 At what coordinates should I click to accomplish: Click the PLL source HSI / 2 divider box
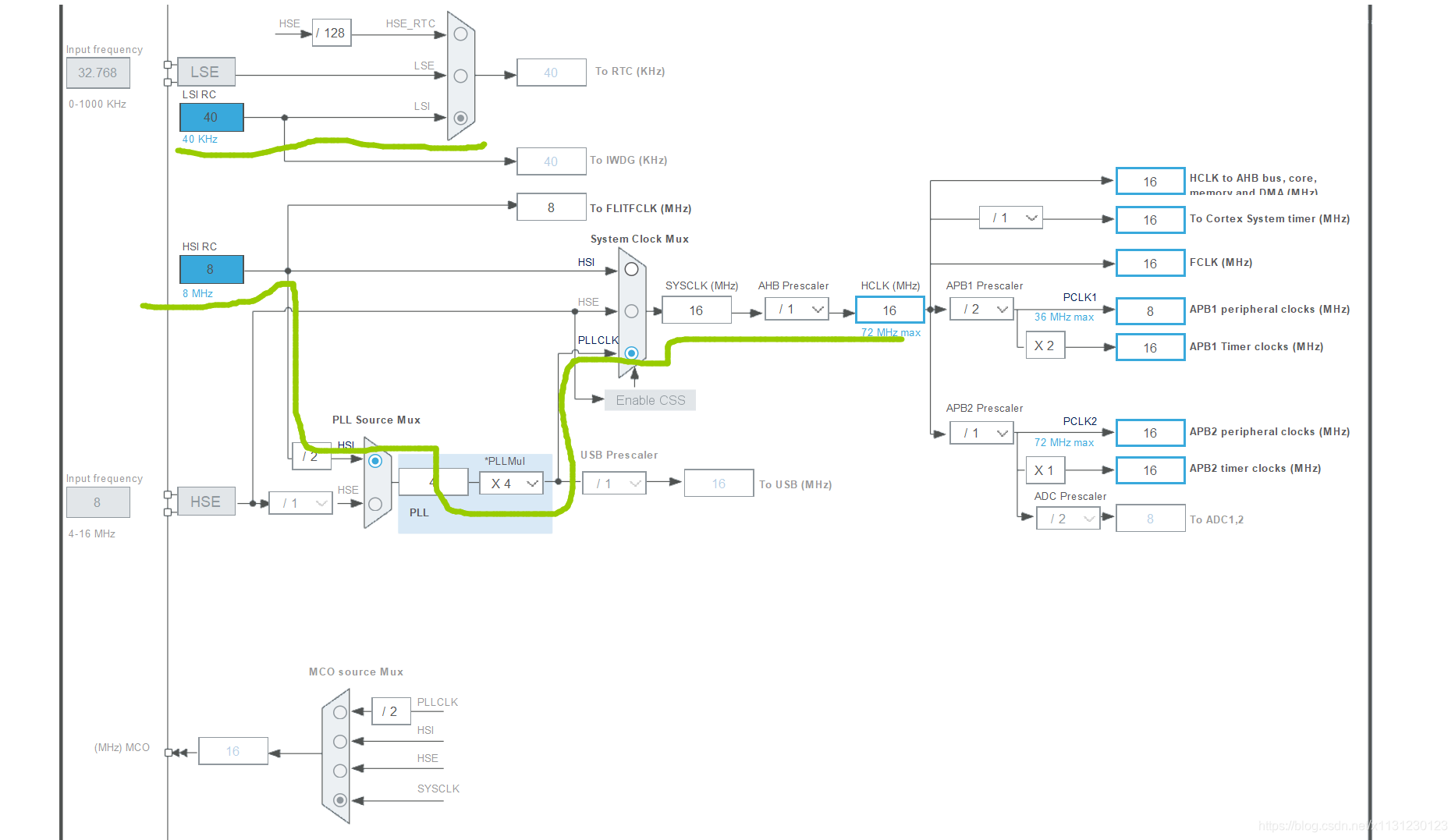tap(312, 456)
